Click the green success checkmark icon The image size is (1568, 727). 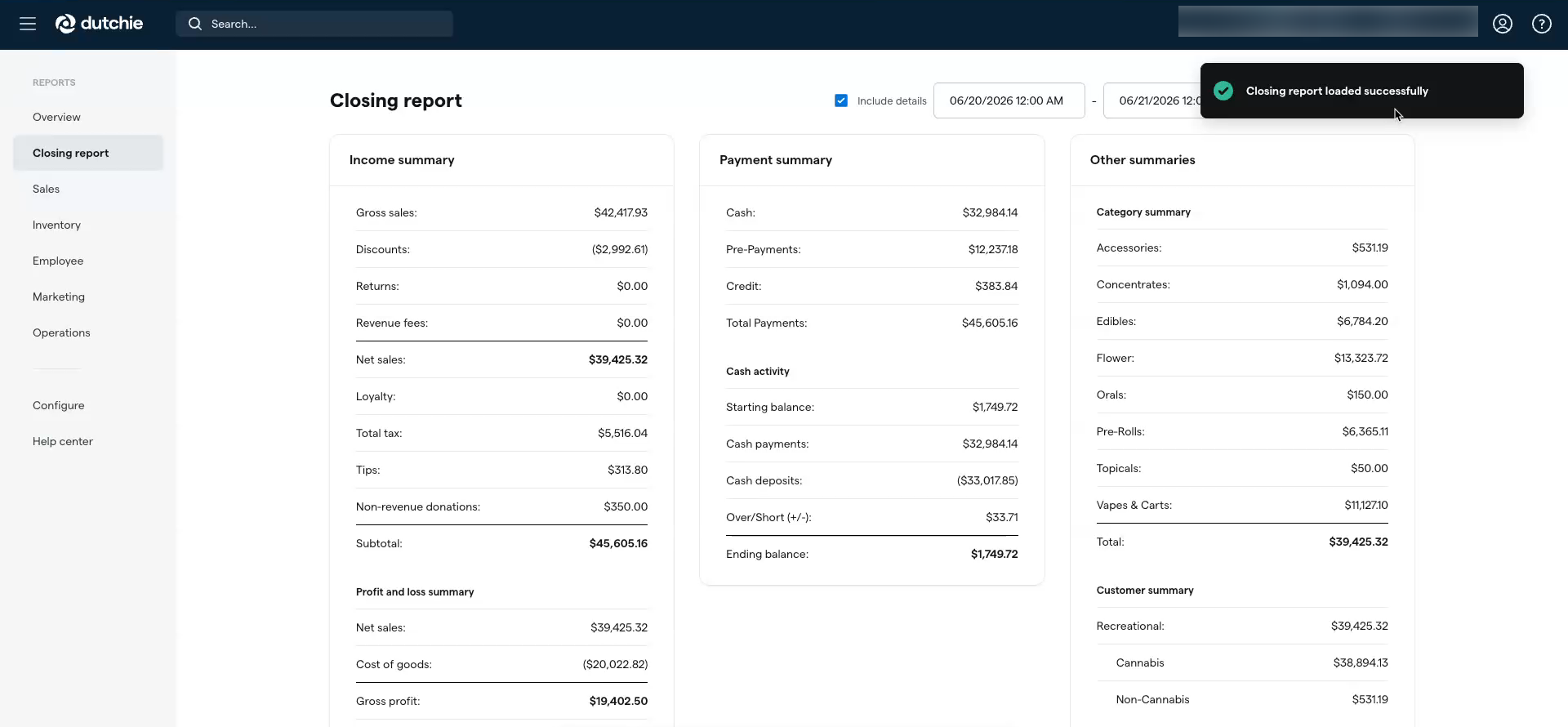tap(1223, 91)
